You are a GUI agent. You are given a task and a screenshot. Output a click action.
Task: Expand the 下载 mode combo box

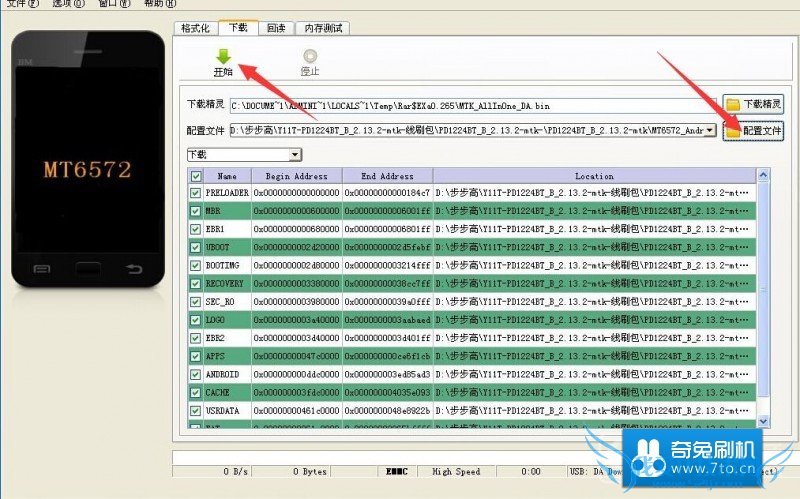tap(244, 155)
